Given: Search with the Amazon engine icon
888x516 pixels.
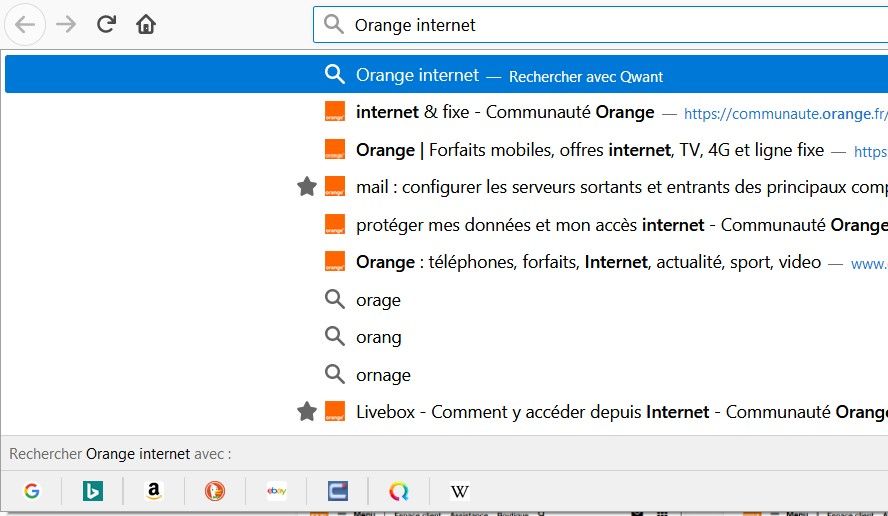Looking at the screenshot, I should pos(154,491).
